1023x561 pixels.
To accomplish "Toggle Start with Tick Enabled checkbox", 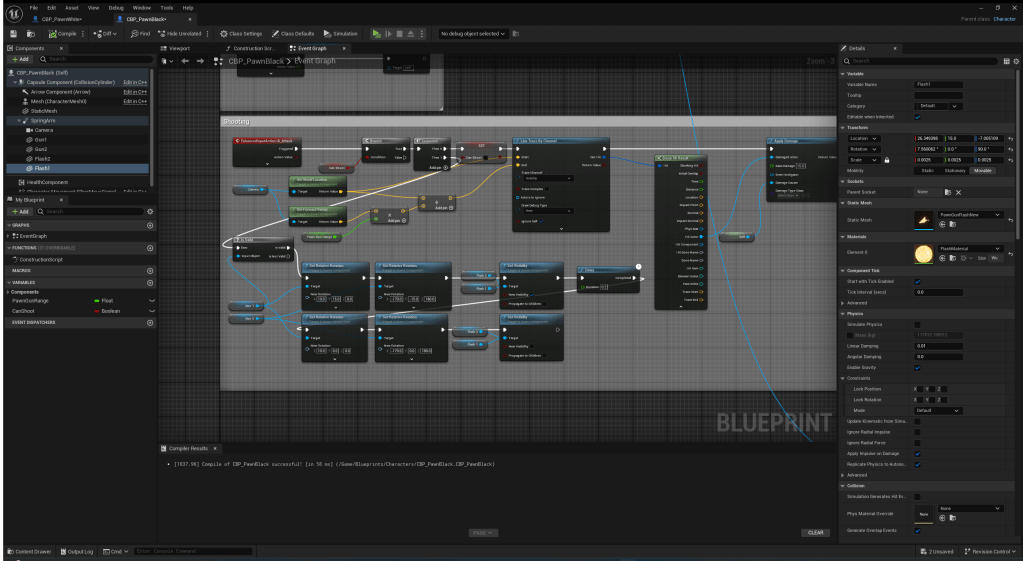I will point(918,281).
